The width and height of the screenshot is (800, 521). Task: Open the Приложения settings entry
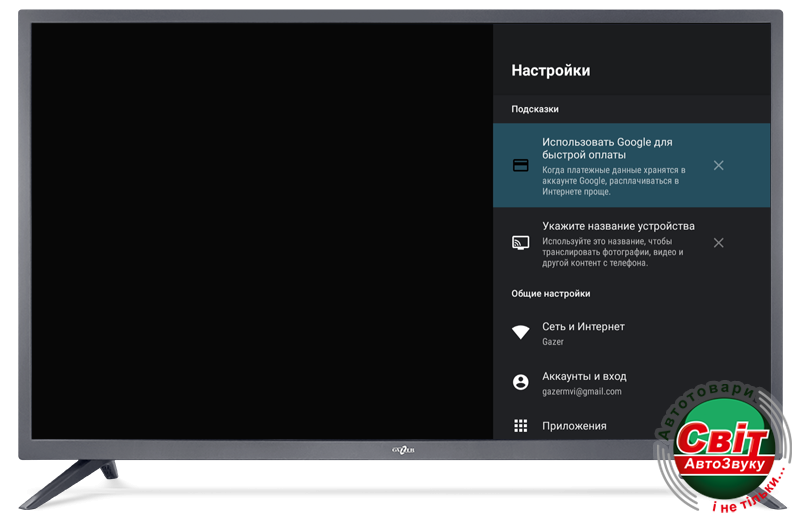click(x=574, y=426)
